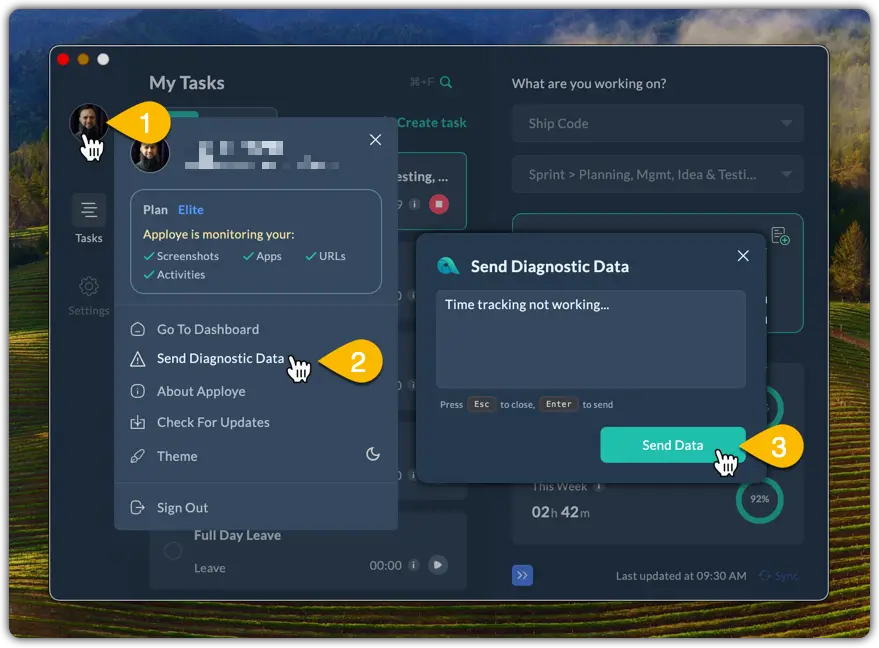The height and width of the screenshot is (648, 879).
Task: Select Go To Dashboard from the profile menu
Action: [207, 329]
